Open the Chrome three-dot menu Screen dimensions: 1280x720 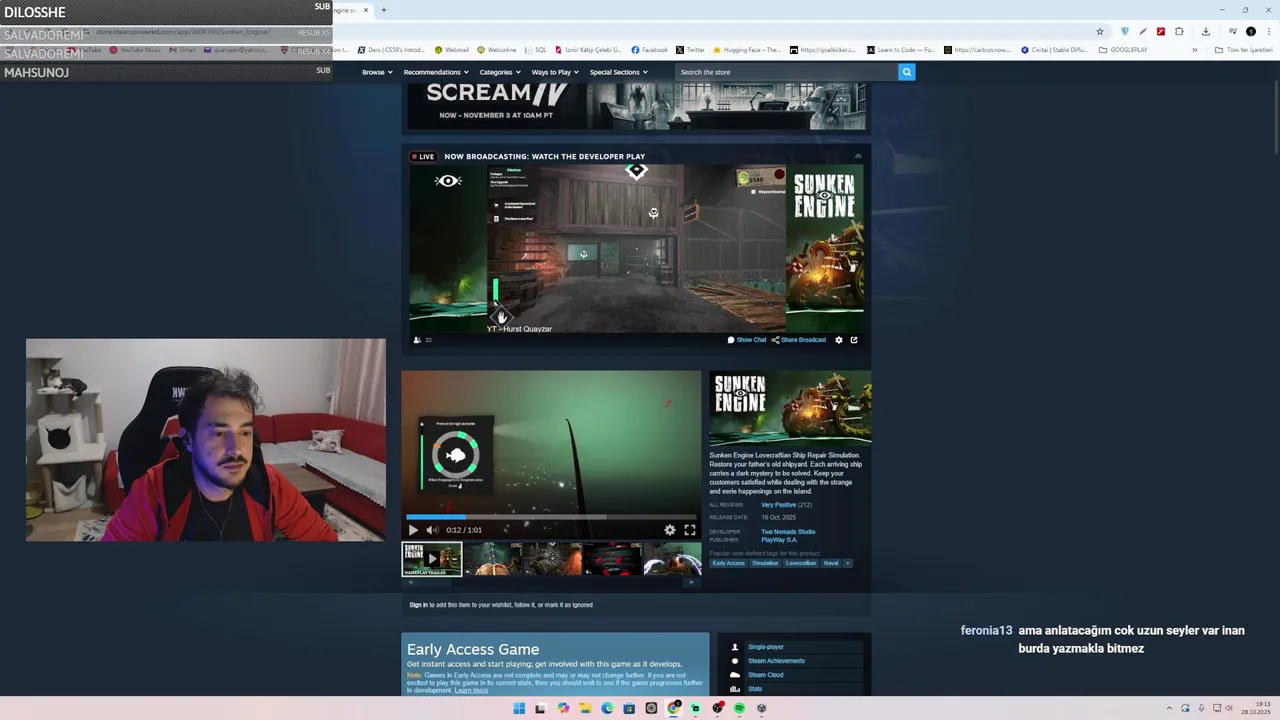point(1269,31)
